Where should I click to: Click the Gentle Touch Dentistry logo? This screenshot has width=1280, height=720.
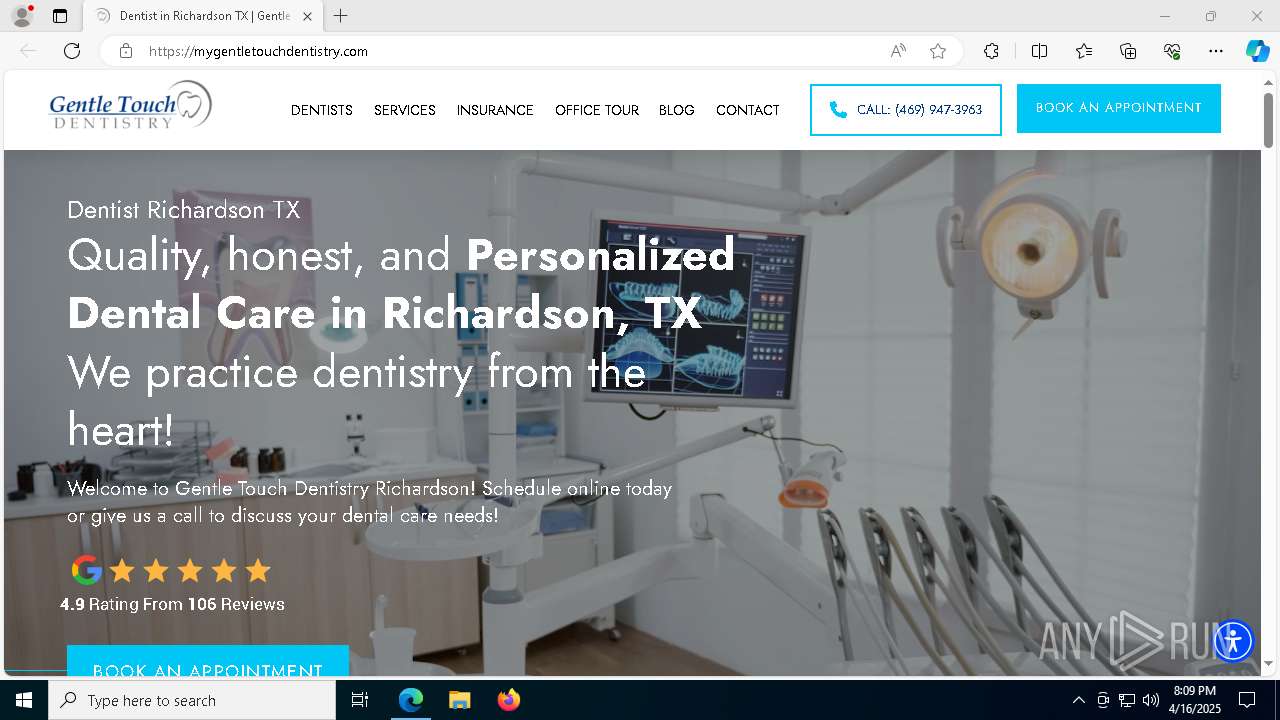(130, 106)
